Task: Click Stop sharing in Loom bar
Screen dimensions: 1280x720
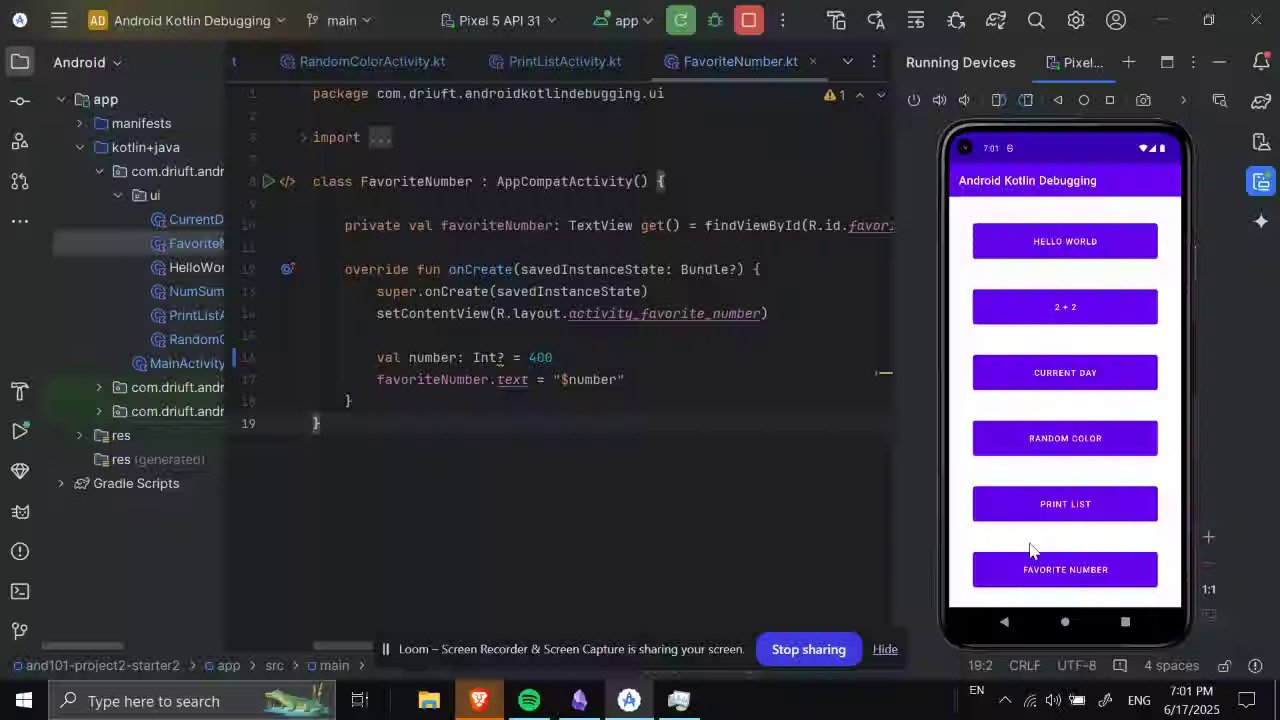Action: coord(808,649)
